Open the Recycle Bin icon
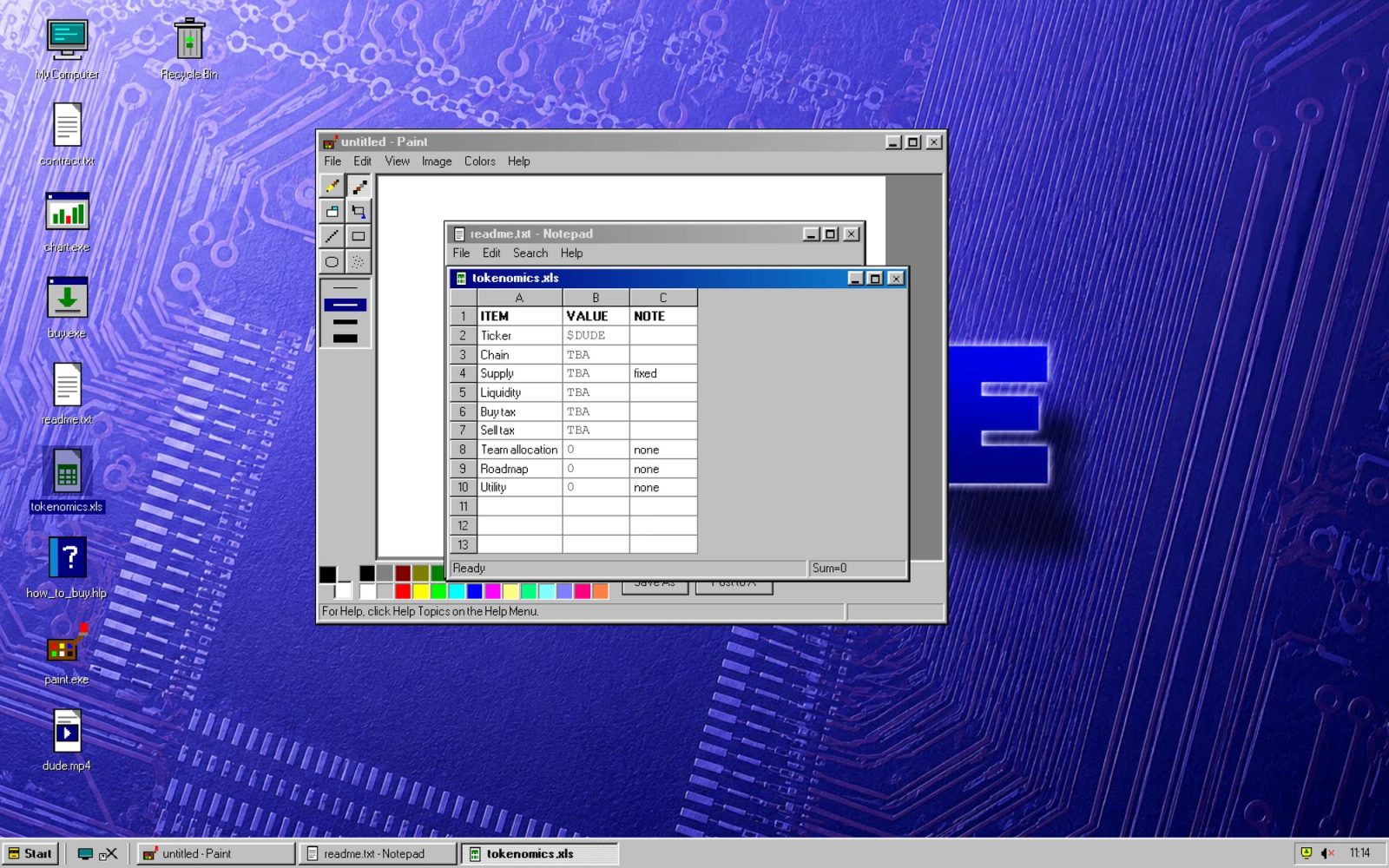Image resolution: width=1389 pixels, height=868 pixels. 189,50
